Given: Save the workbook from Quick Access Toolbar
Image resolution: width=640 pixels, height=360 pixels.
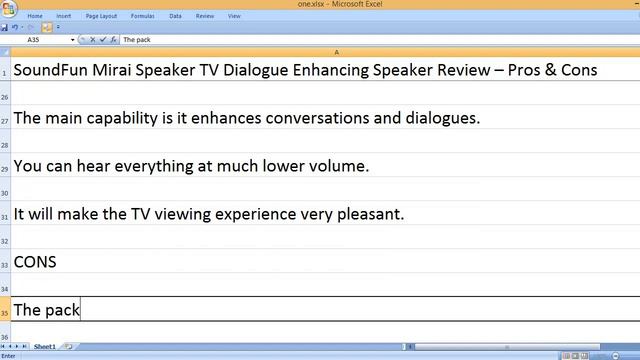Looking at the screenshot, I should point(4,27).
